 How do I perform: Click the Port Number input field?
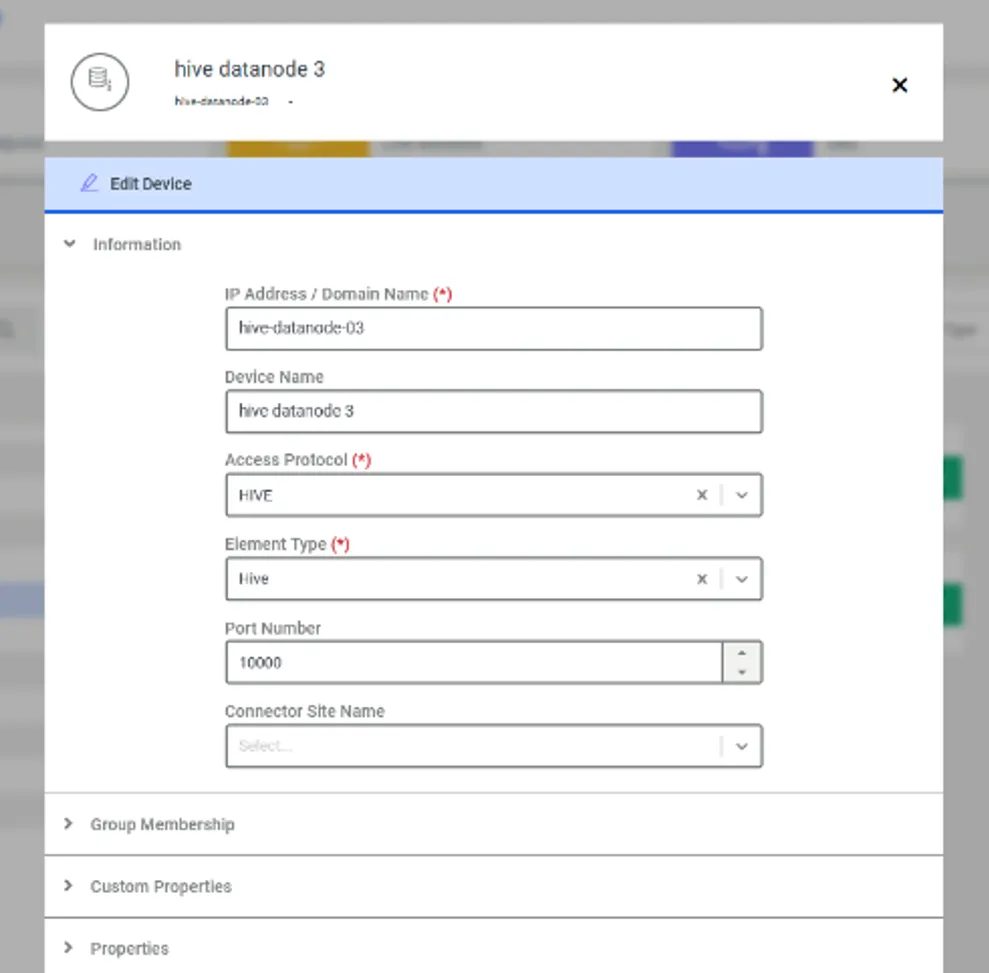(474, 663)
